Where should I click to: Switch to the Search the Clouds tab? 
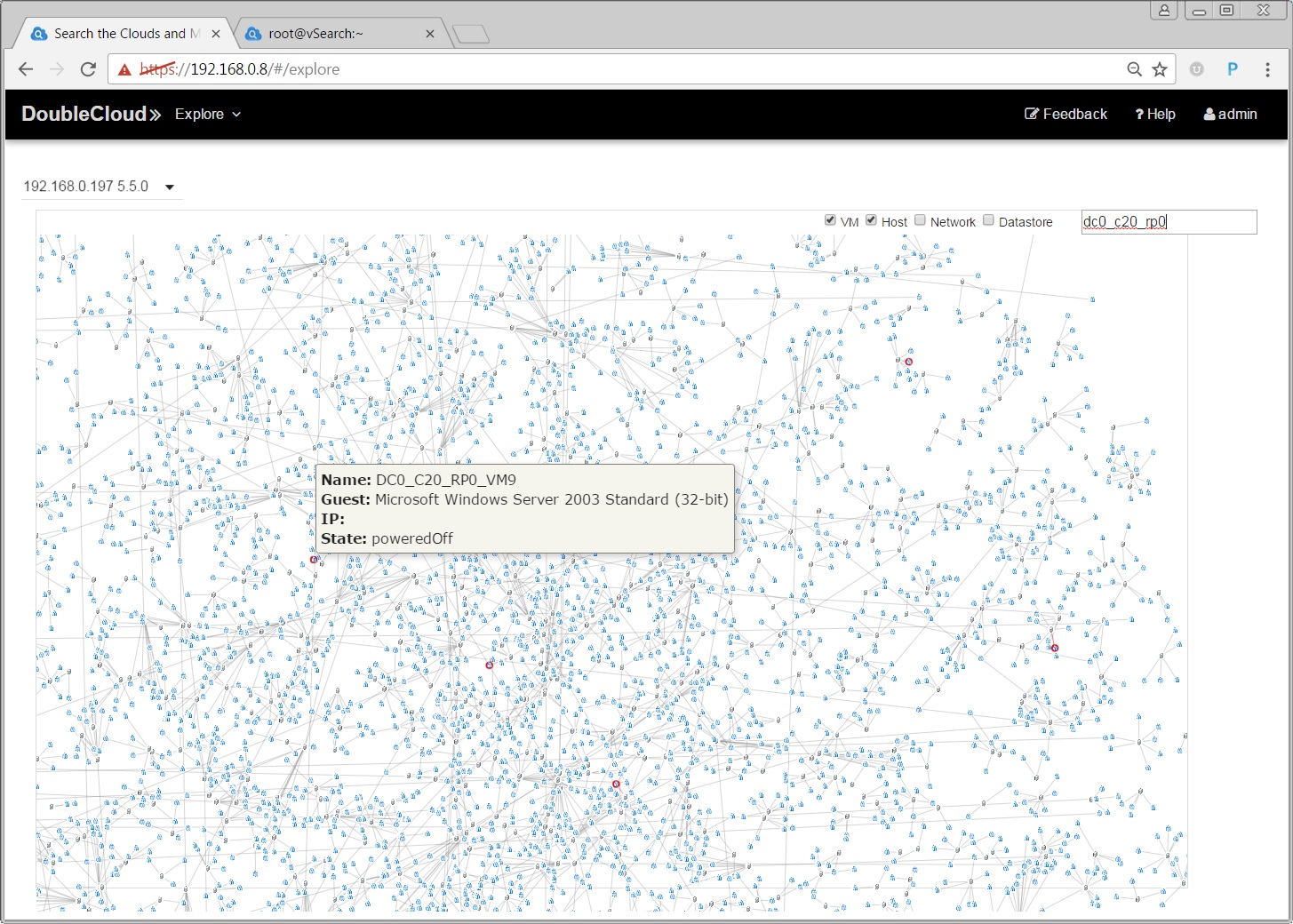[119, 34]
